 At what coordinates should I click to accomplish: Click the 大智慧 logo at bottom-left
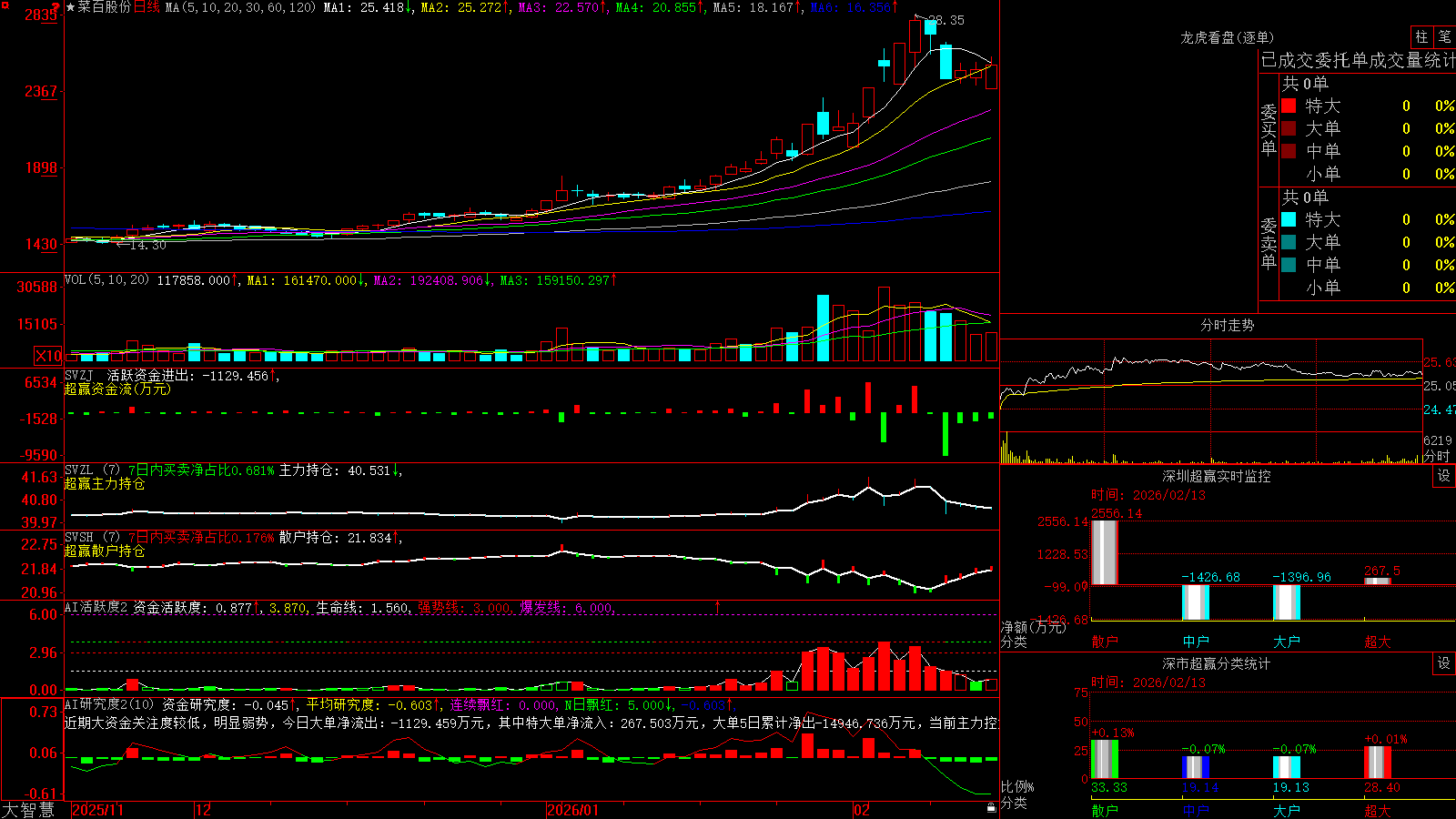point(28,810)
